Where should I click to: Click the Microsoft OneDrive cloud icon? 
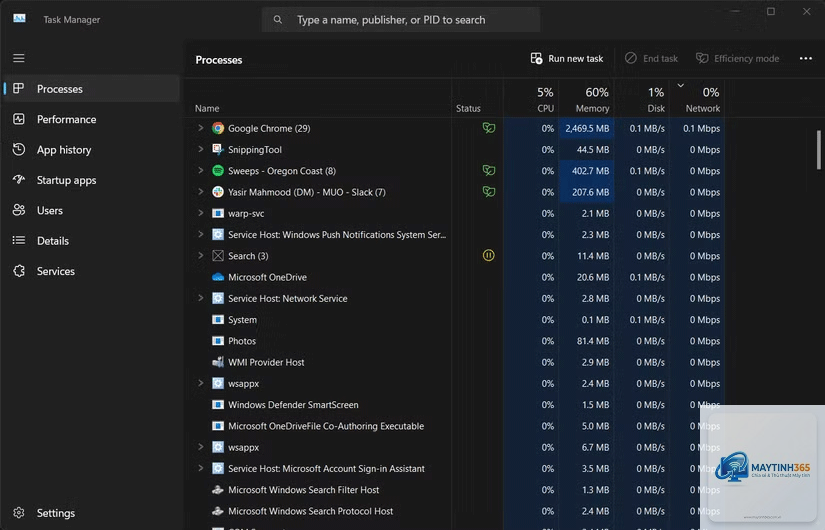[x=218, y=277]
